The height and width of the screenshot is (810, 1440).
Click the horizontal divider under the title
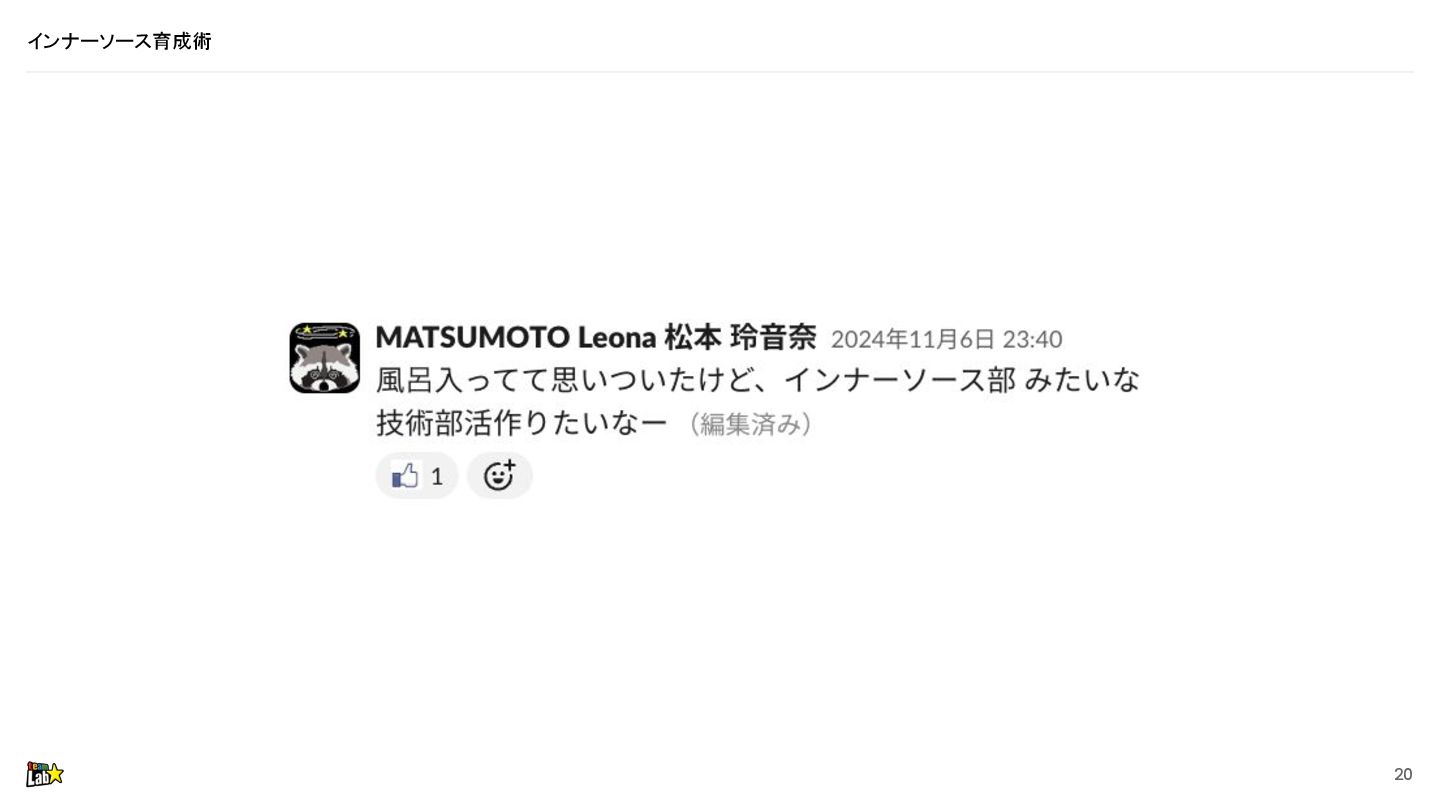tap(720, 72)
